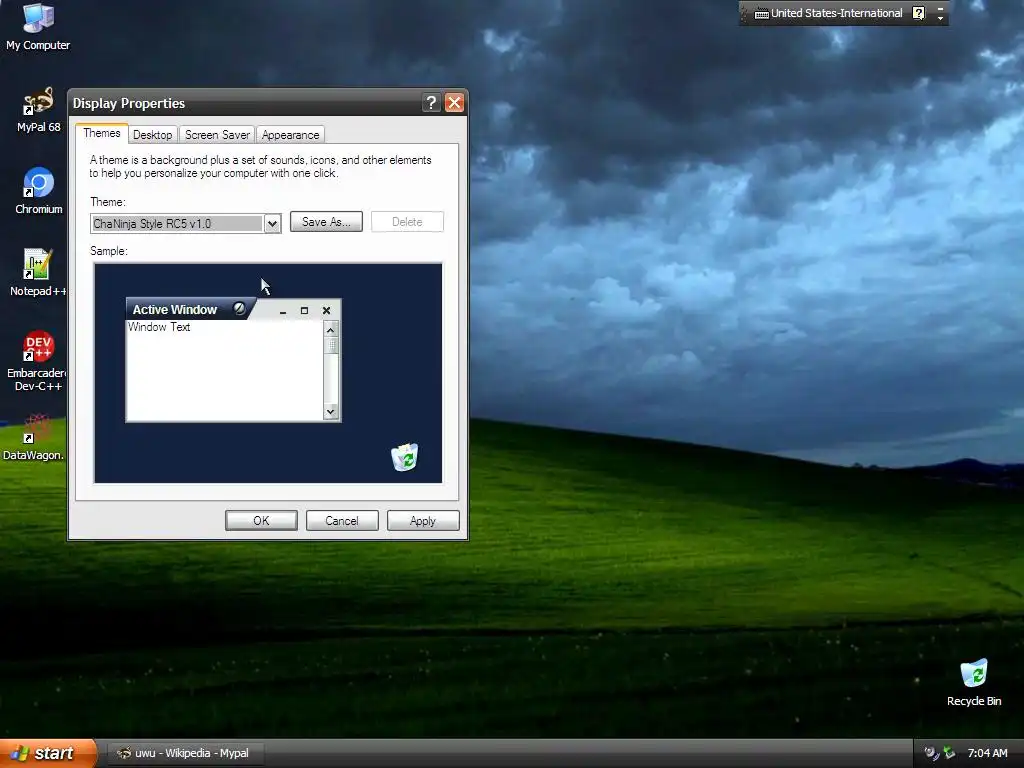Click the first system tray icon
This screenshot has height=768, width=1024.
931,753
